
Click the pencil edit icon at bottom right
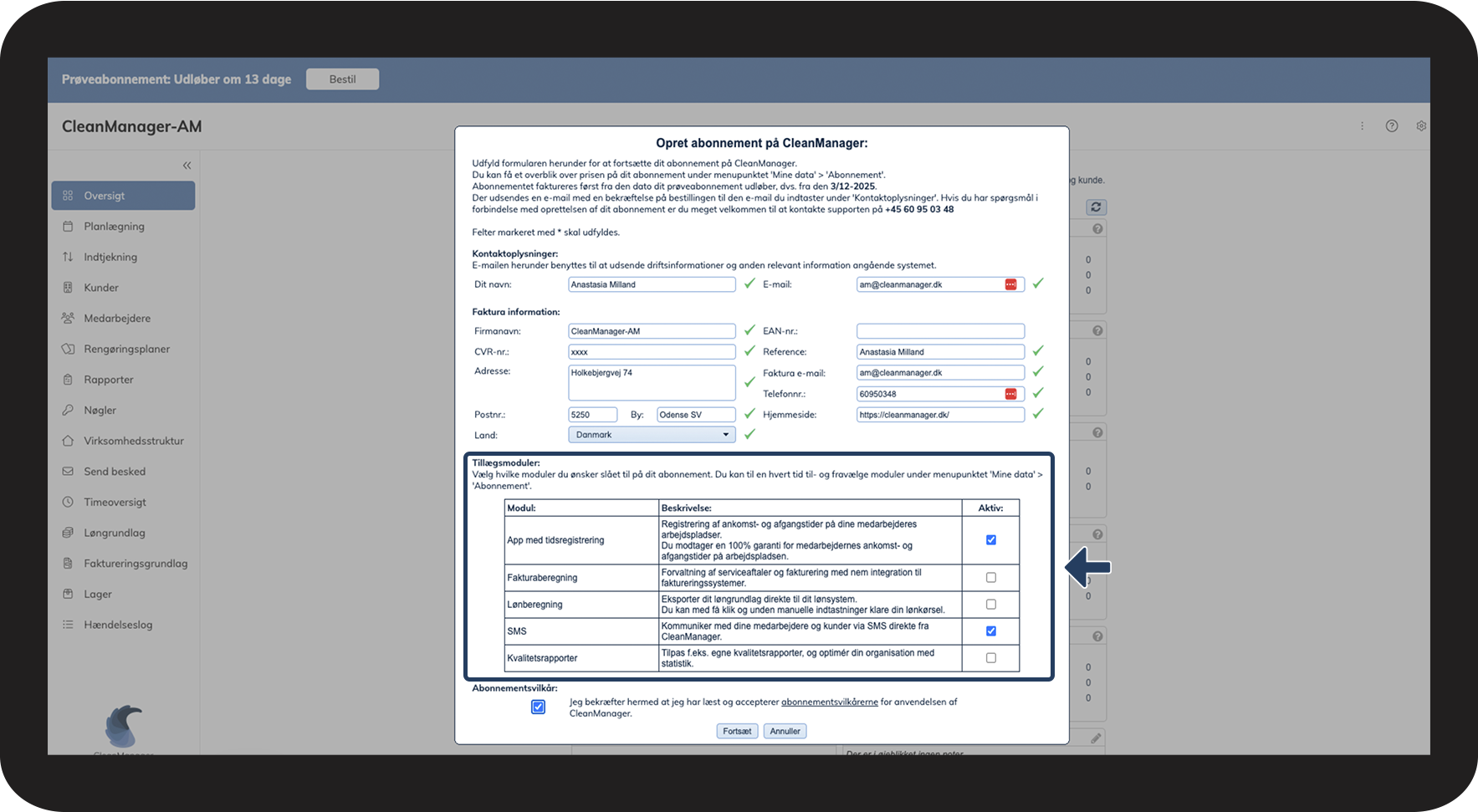[x=1096, y=738]
